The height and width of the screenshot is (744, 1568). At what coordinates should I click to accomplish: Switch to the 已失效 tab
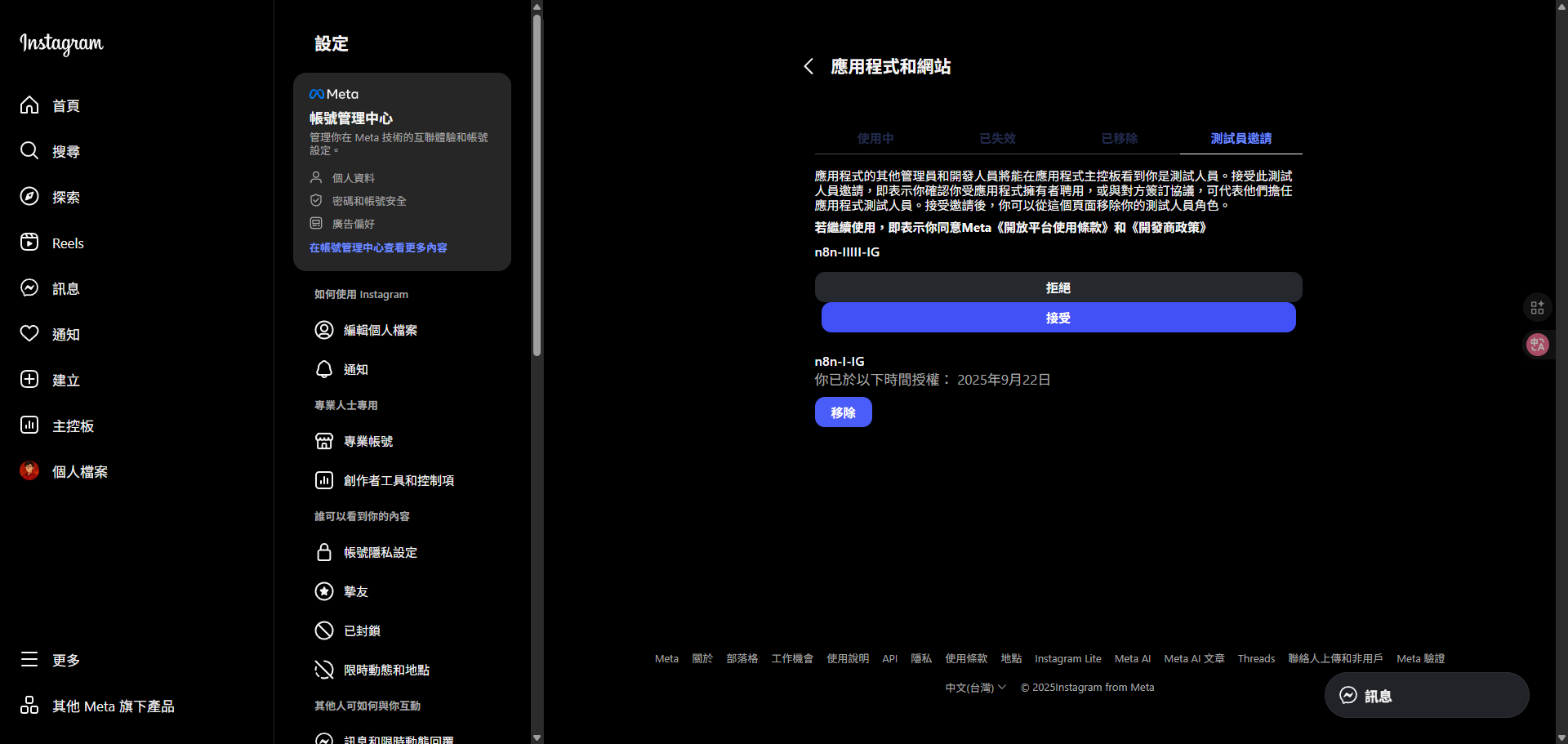click(x=996, y=139)
